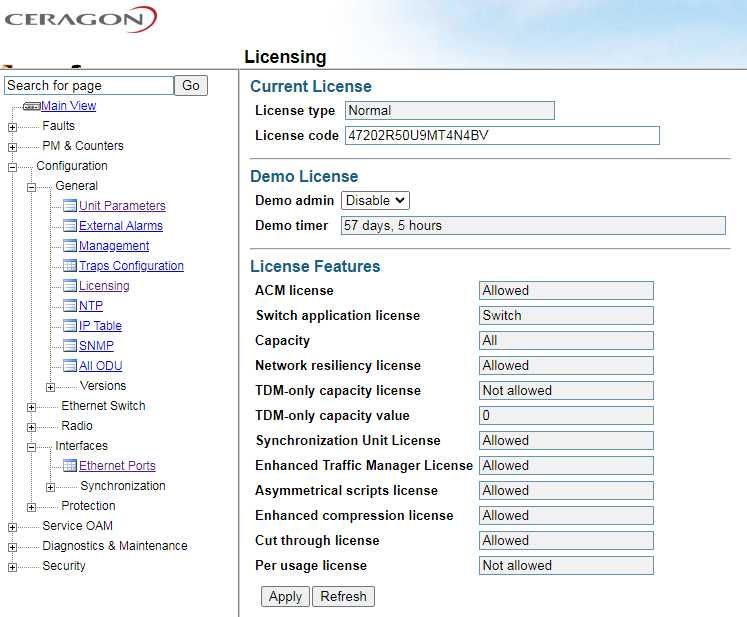747x617 pixels.
Task: Open the Licensing link
Action: point(104,286)
